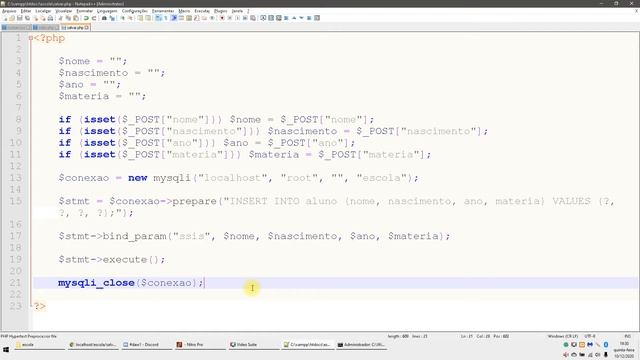Click the Replace toolbar icon
The height and width of the screenshot is (360, 640).
tap(112, 18)
